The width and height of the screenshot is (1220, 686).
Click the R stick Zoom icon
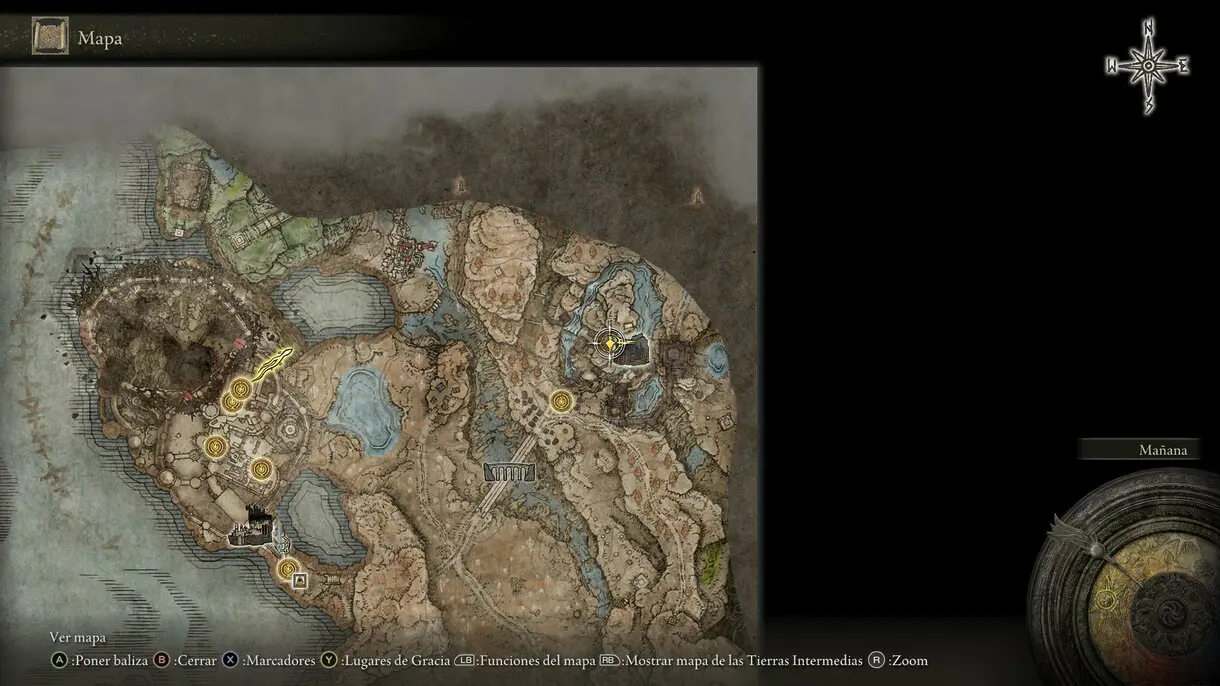(877, 660)
